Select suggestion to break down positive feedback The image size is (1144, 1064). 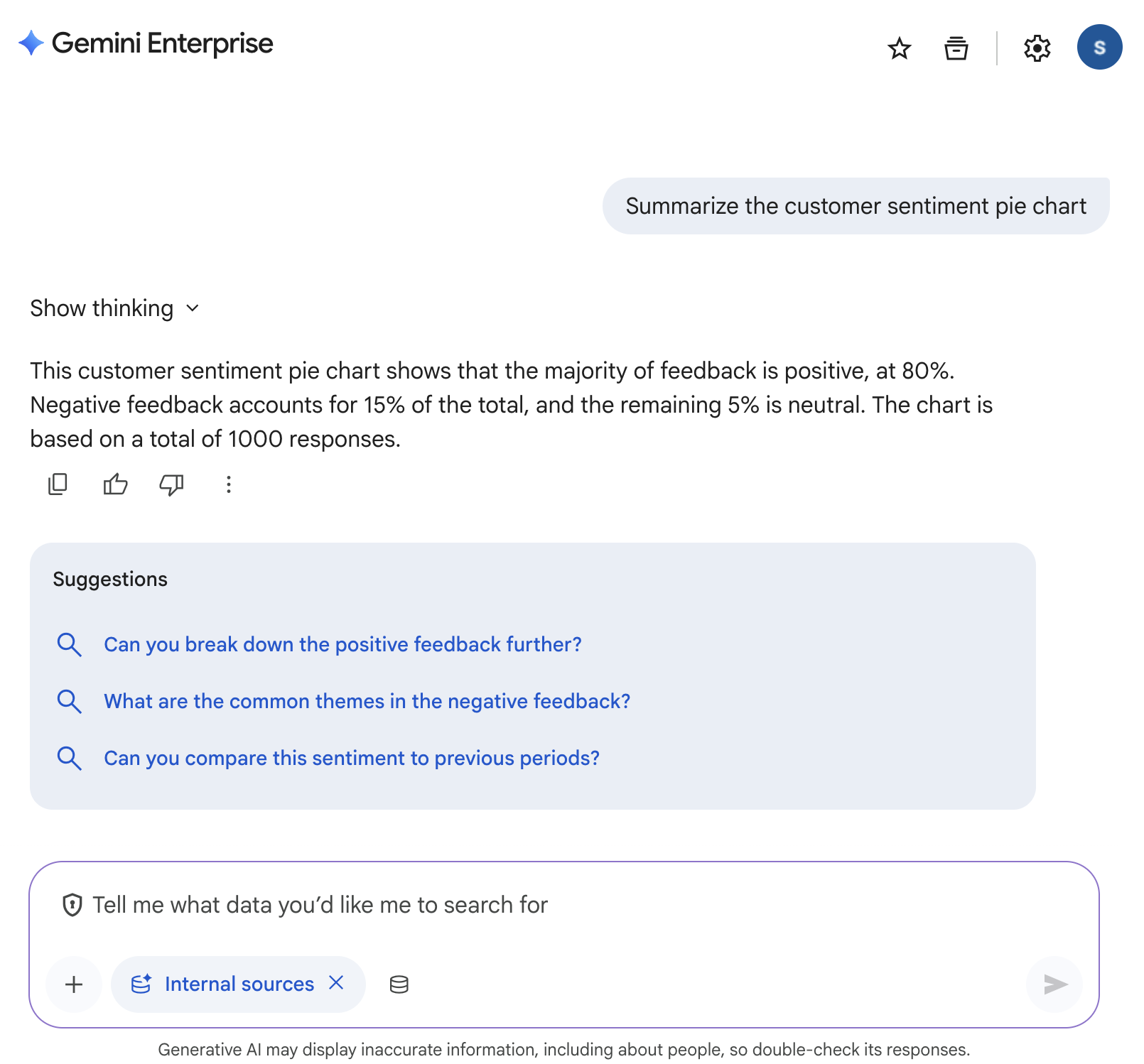click(x=342, y=644)
